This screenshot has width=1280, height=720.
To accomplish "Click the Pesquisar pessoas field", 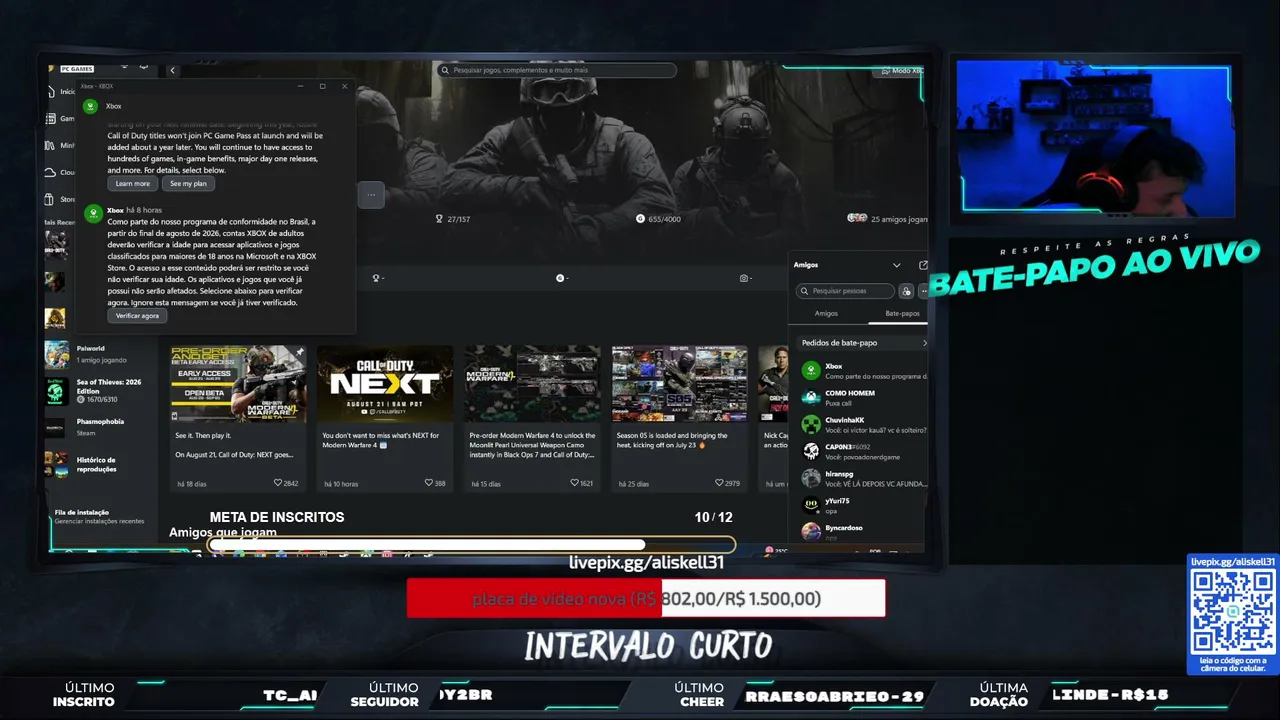I will point(845,291).
